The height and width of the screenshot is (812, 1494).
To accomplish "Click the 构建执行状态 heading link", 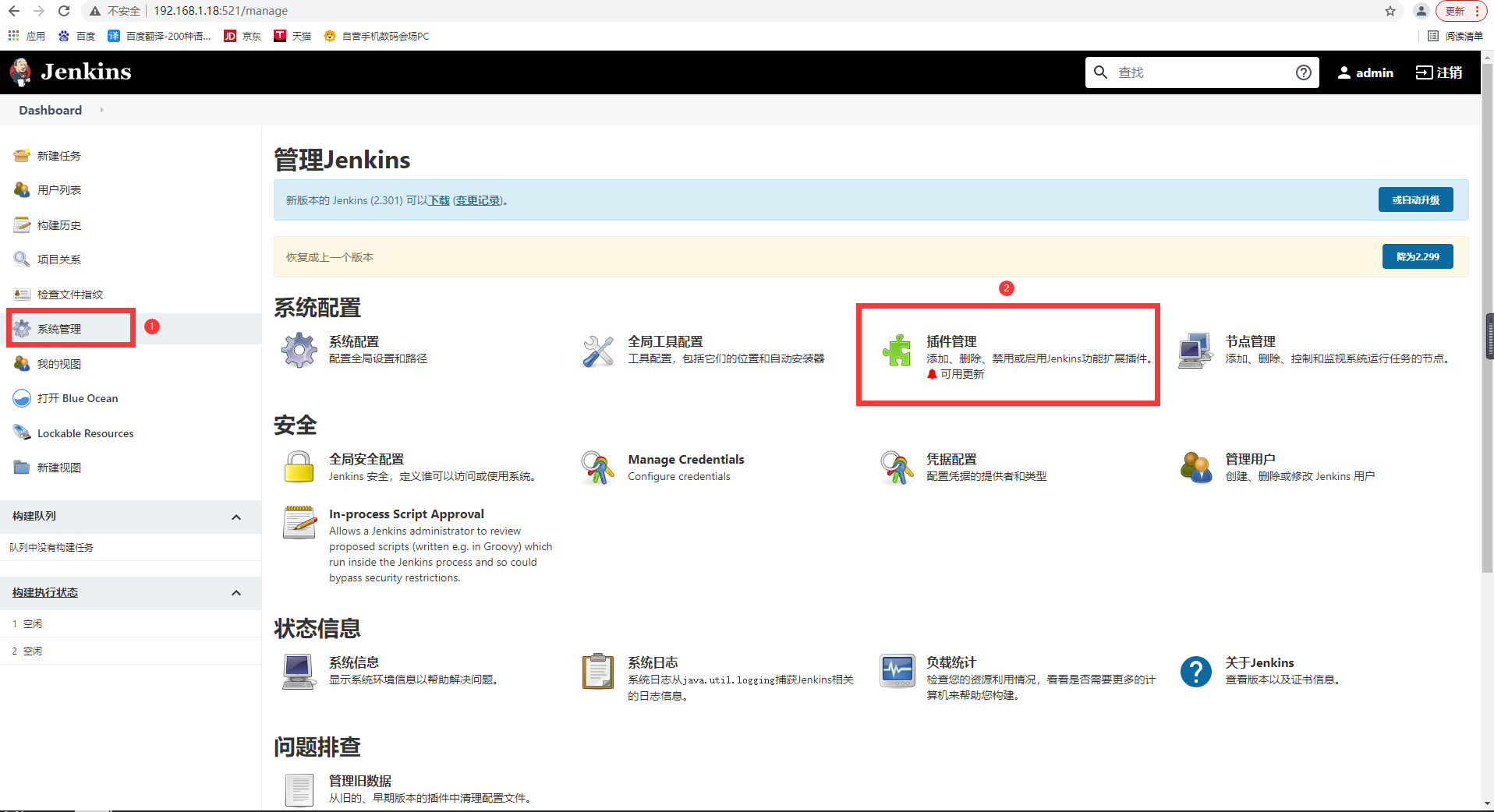I will point(45,592).
